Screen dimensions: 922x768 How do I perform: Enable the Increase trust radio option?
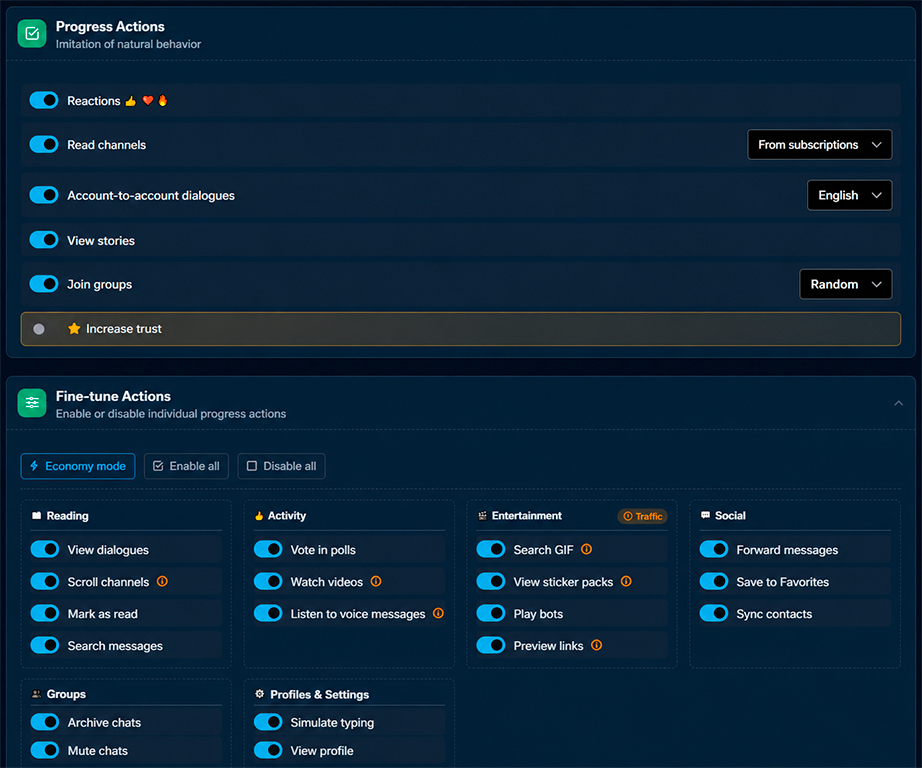39,329
